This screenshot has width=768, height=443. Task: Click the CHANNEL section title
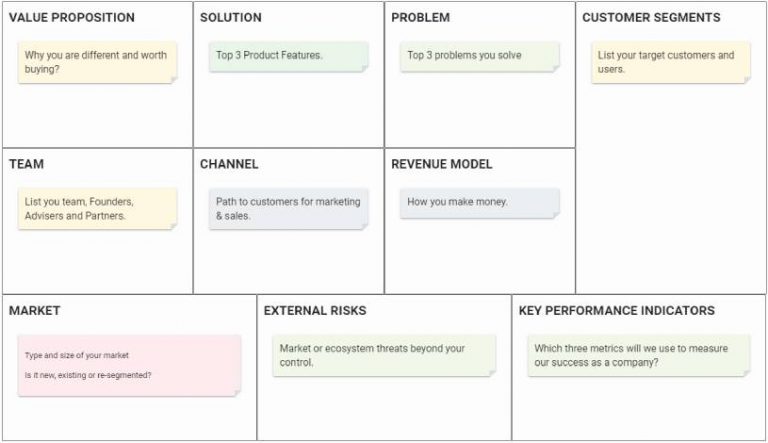coord(229,164)
